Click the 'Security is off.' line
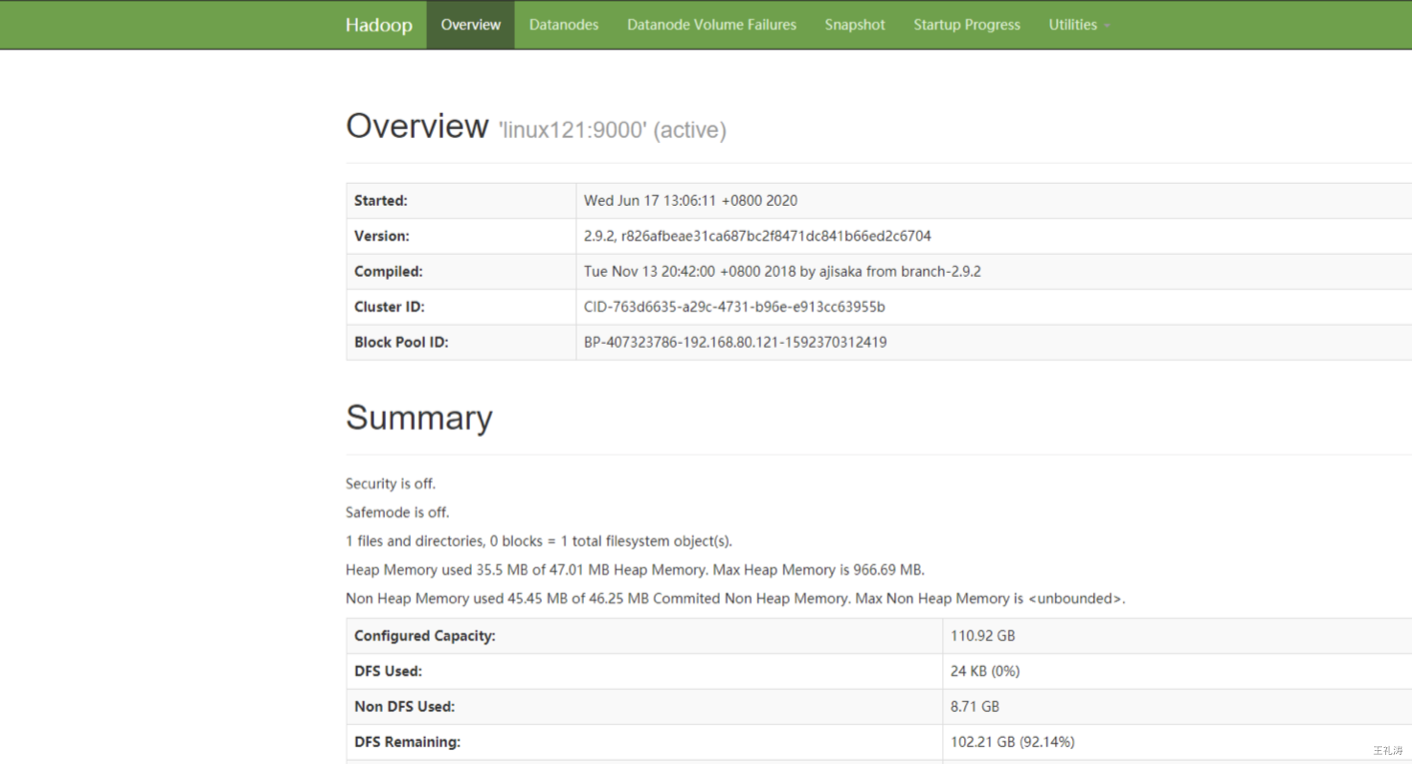 click(x=391, y=484)
